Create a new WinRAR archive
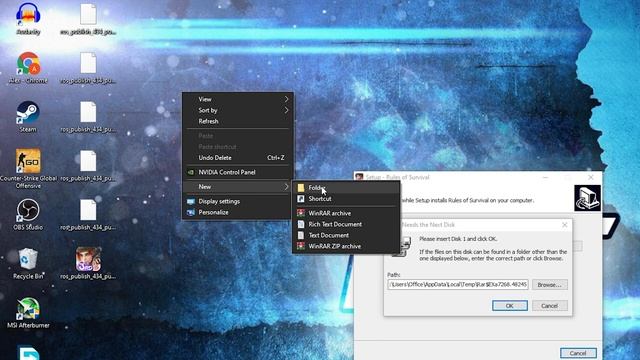 click(346, 213)
